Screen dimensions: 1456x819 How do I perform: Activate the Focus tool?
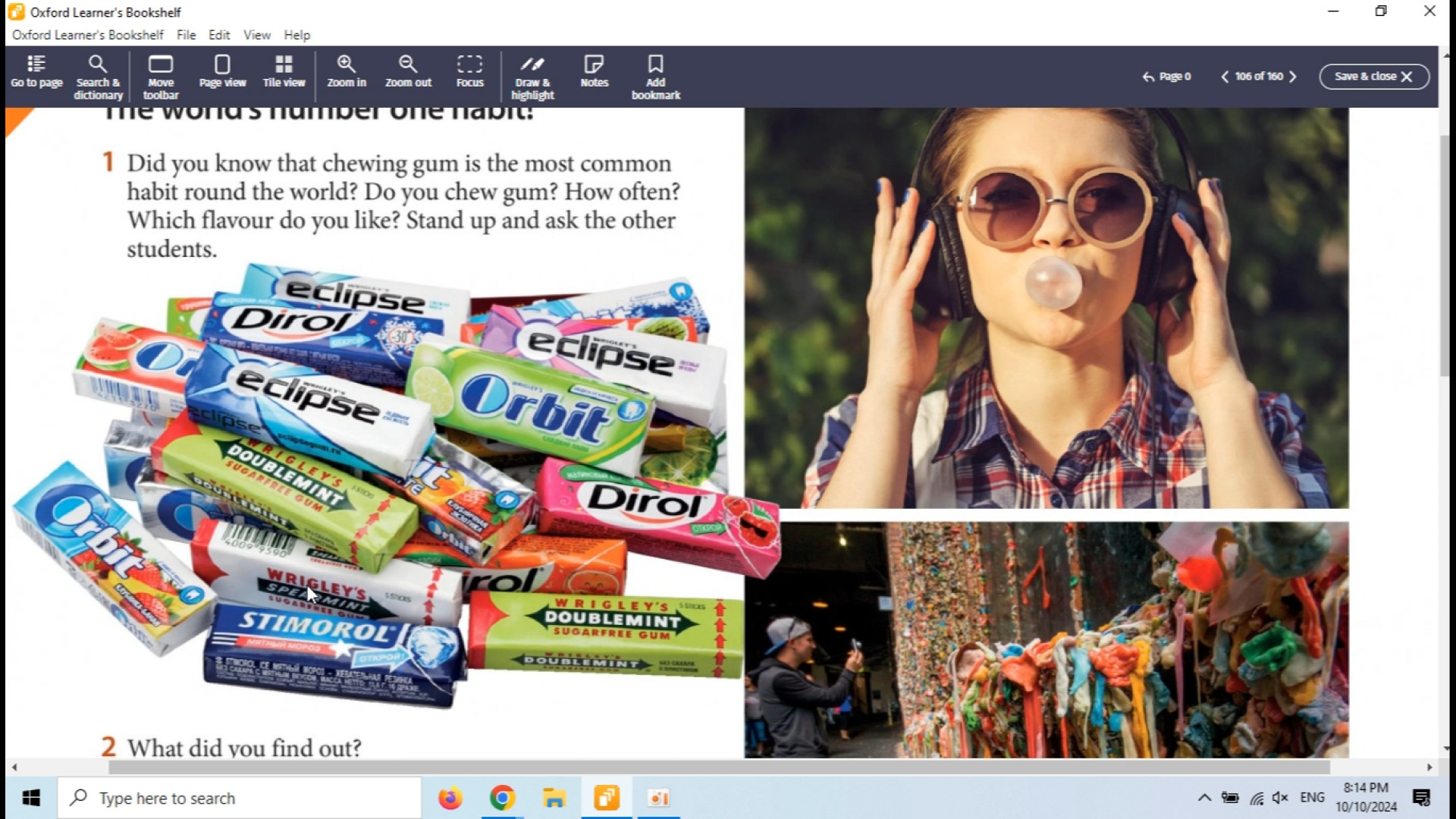click(x=469, y=73)
